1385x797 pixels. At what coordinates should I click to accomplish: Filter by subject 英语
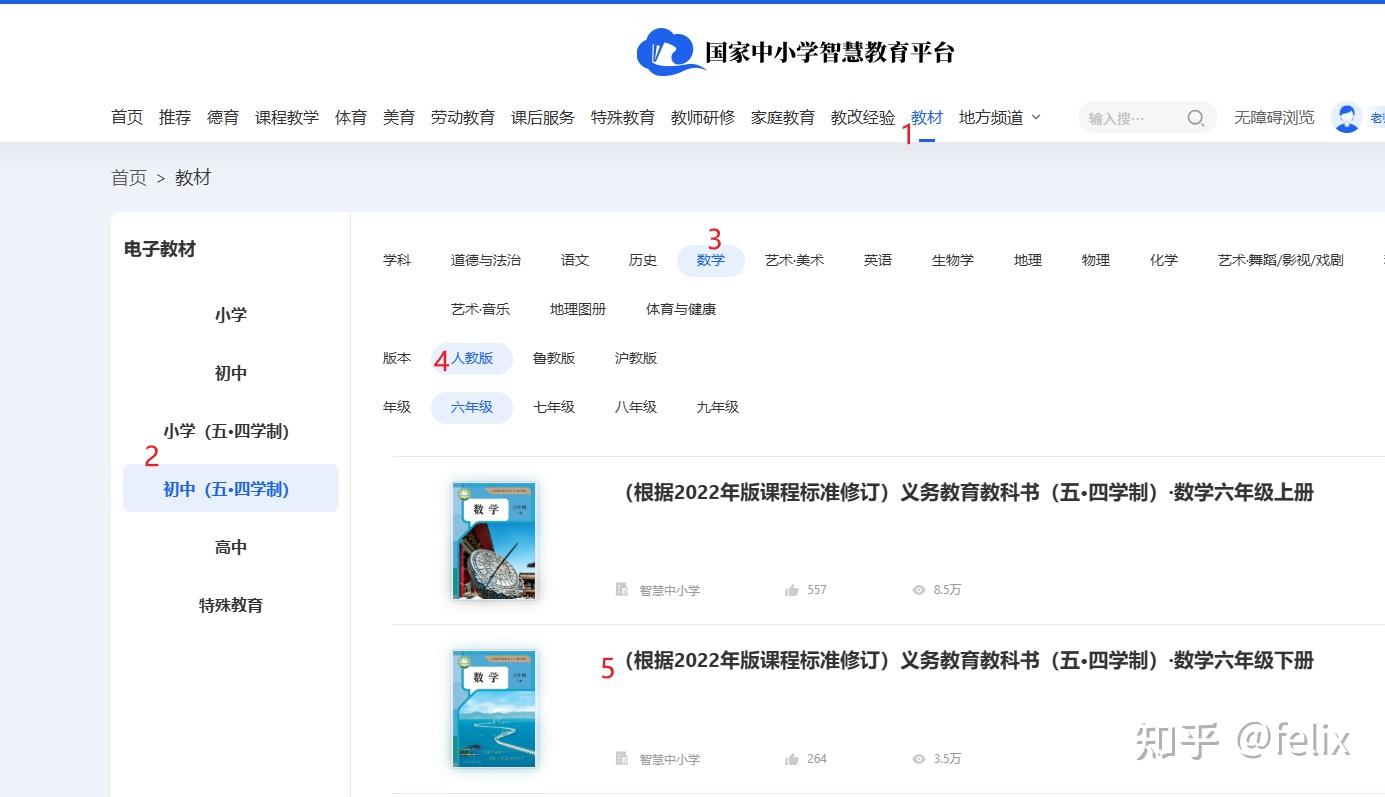tap(878, 260)
